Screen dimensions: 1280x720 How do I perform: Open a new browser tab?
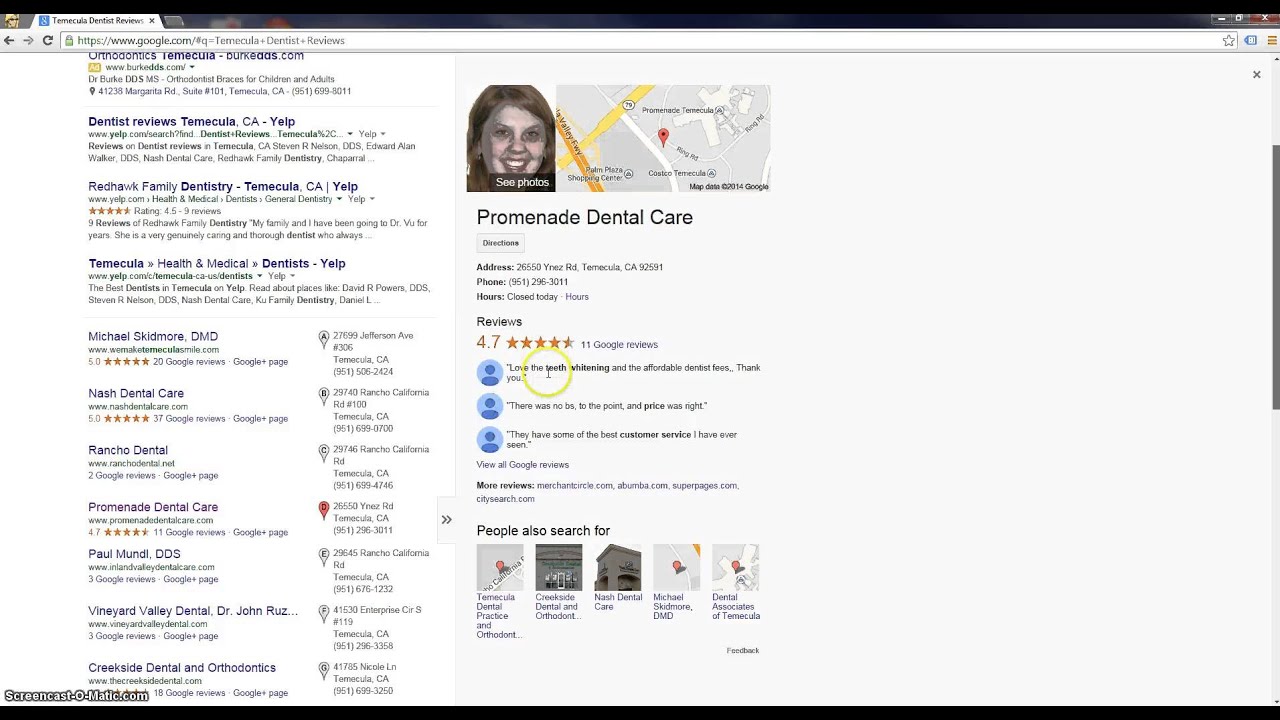[x=173, y=21]
